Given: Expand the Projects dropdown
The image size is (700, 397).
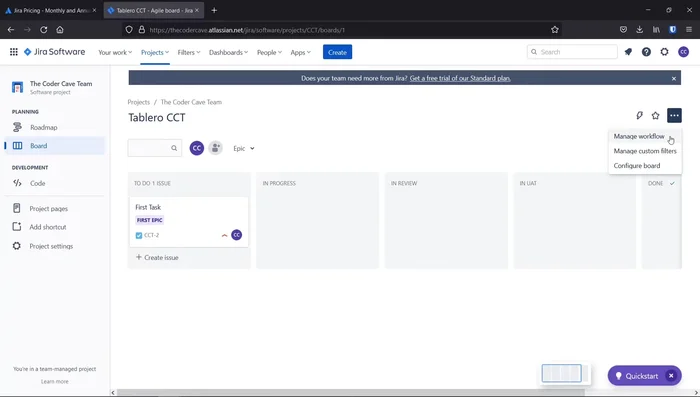Looking at the screenshot, I should [x=155, y=52].
